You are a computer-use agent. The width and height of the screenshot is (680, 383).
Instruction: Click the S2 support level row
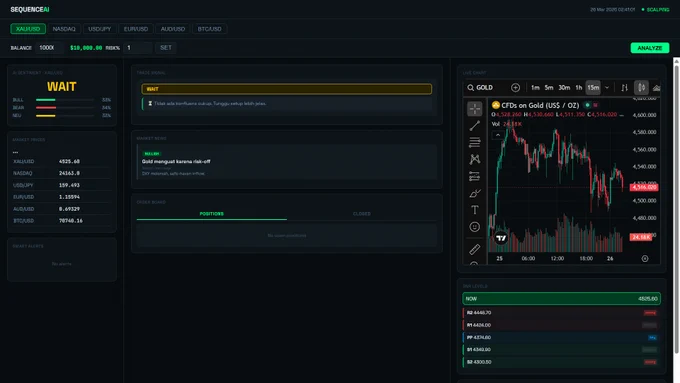562,362
